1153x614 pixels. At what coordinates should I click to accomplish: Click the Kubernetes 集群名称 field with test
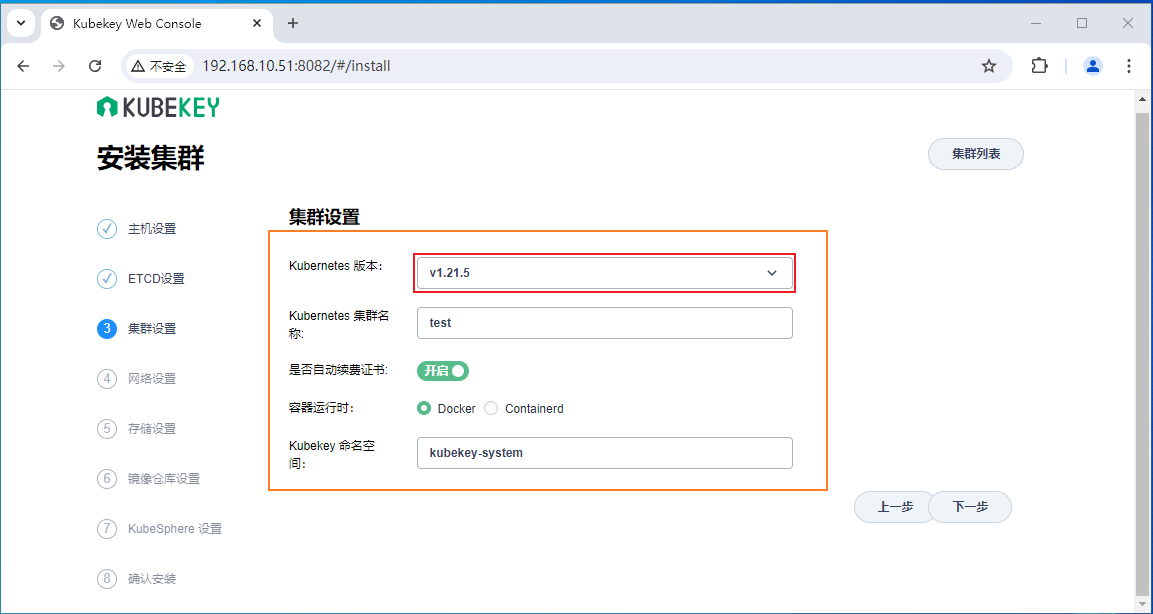pos(604,323)
